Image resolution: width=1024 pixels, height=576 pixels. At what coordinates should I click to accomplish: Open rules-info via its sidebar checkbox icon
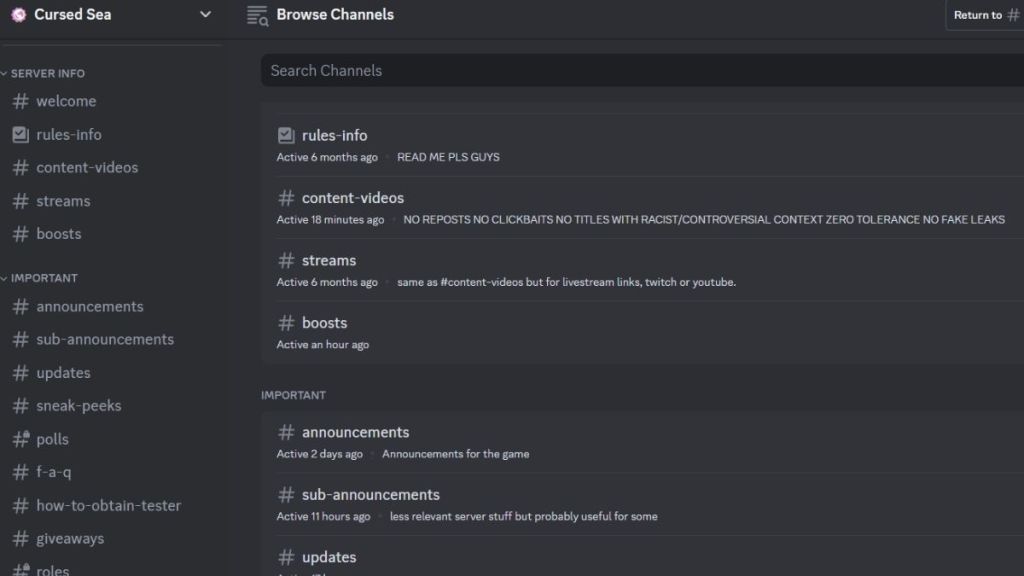pyautogui.click(x=20, y=135)
